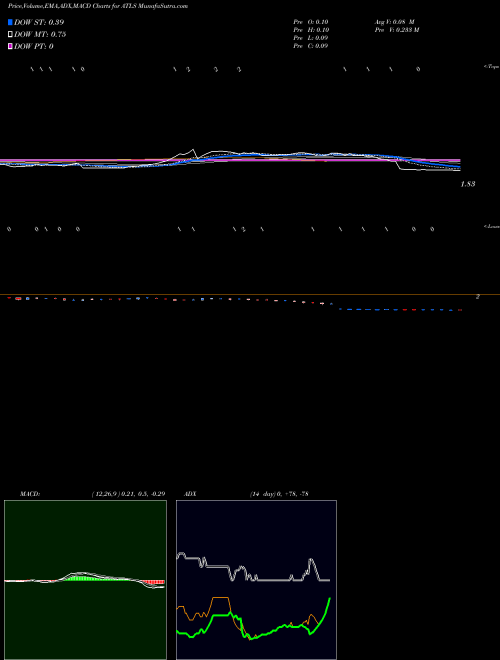Click the ADX (14 day) values text

tap(279, 494)
